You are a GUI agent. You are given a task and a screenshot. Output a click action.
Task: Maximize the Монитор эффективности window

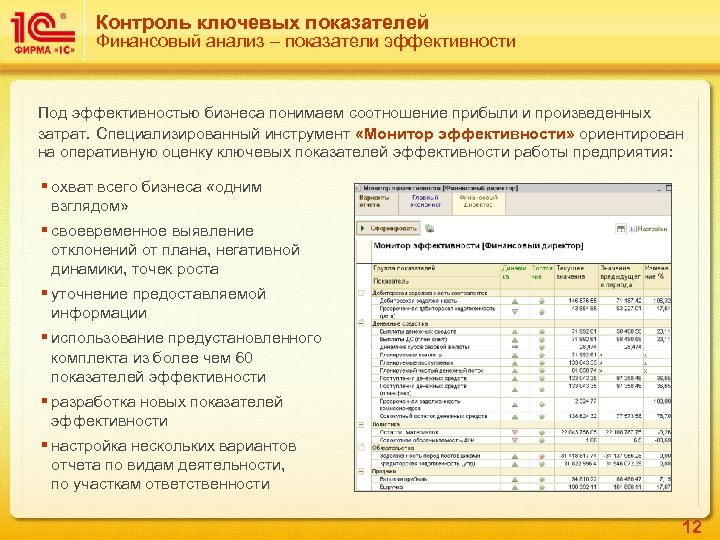tap(668, 188)
